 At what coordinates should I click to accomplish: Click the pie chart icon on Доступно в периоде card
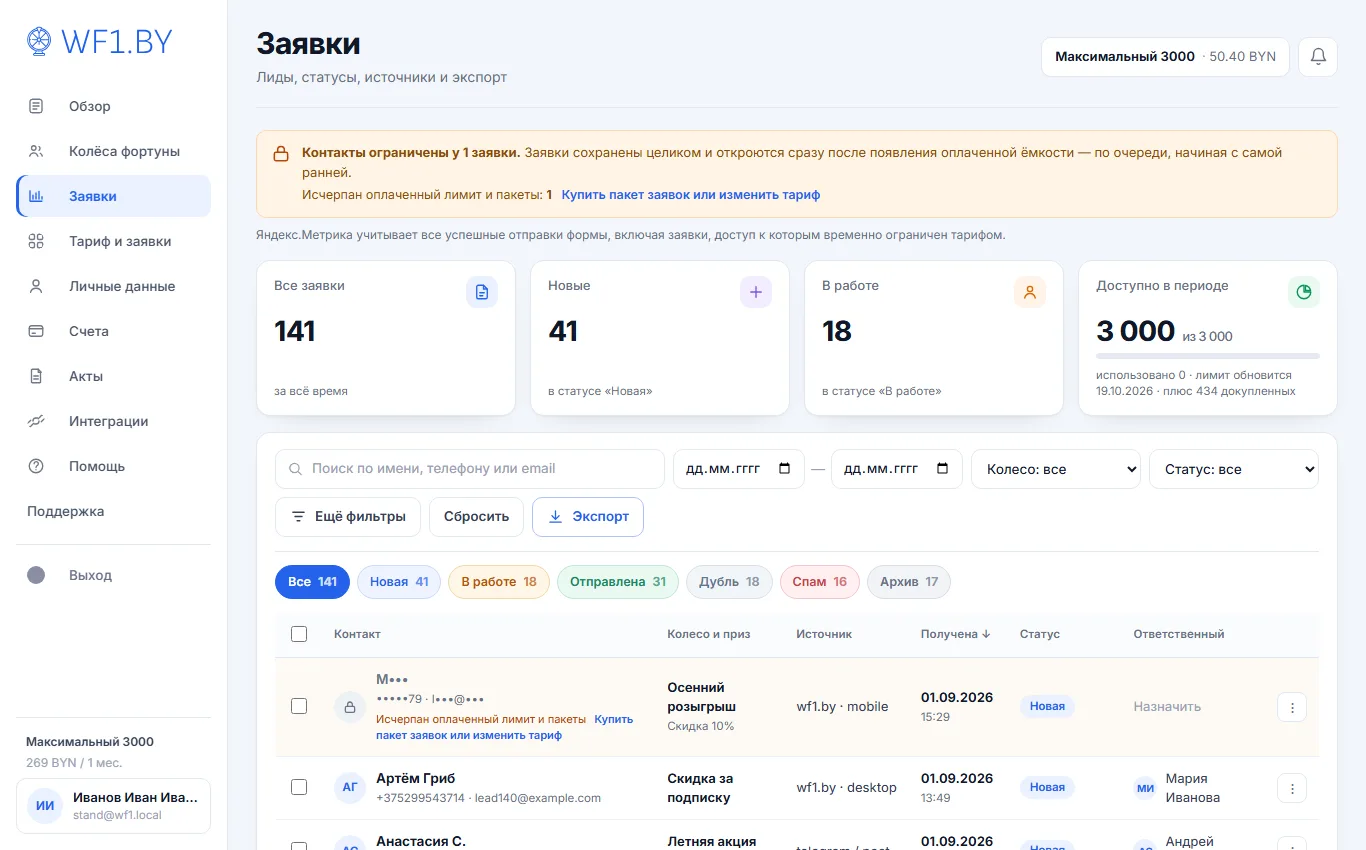coord(1304,292)
